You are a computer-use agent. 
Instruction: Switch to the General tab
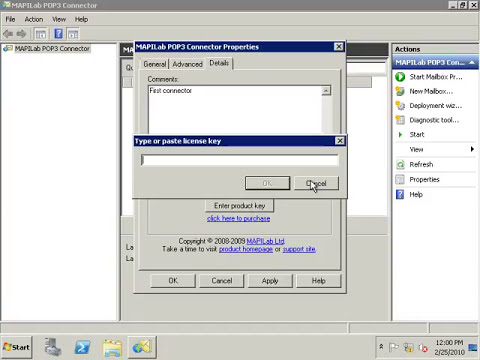155,64
